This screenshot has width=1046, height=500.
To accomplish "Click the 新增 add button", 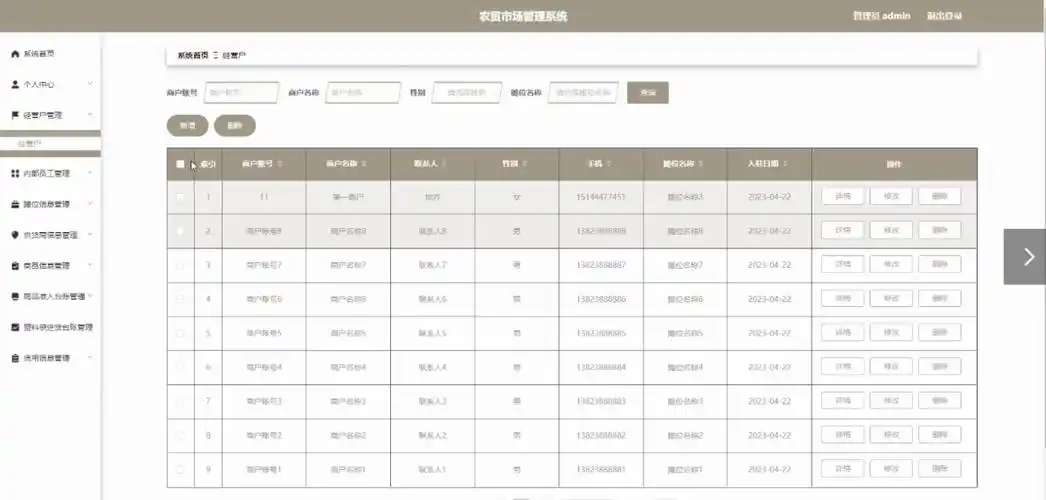I will pyautogui.click(x=187, y=125).
